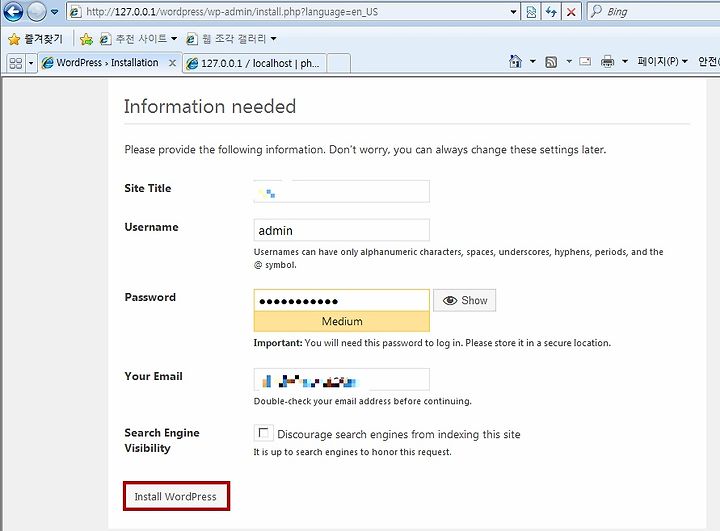Click the Home icon in command bar
This screenshot has width=720, height=531.
[x=515, y=61]
